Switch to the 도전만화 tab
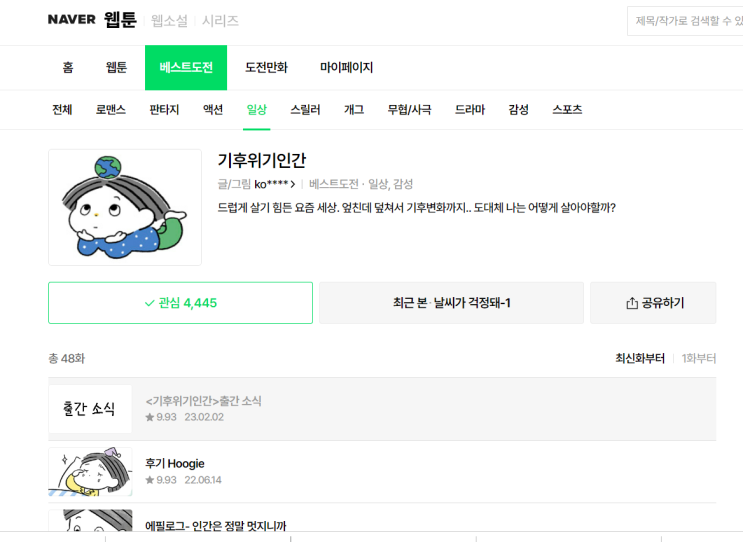 [266, 68]
